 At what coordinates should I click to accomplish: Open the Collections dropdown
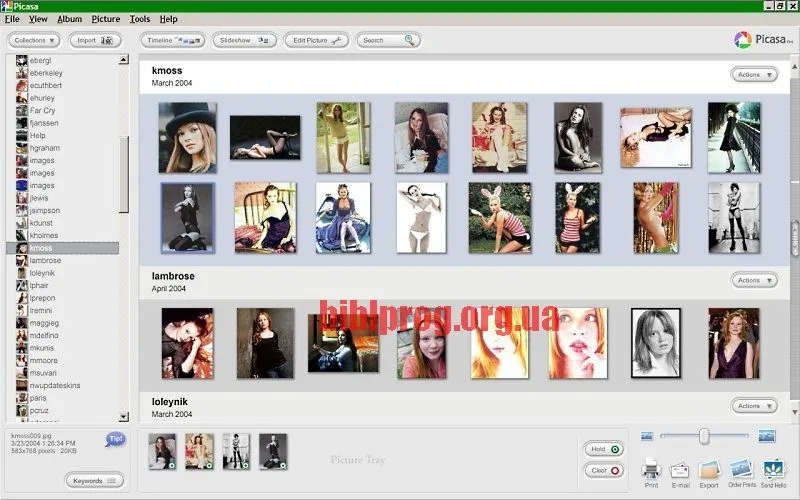(x=35, y=41)
